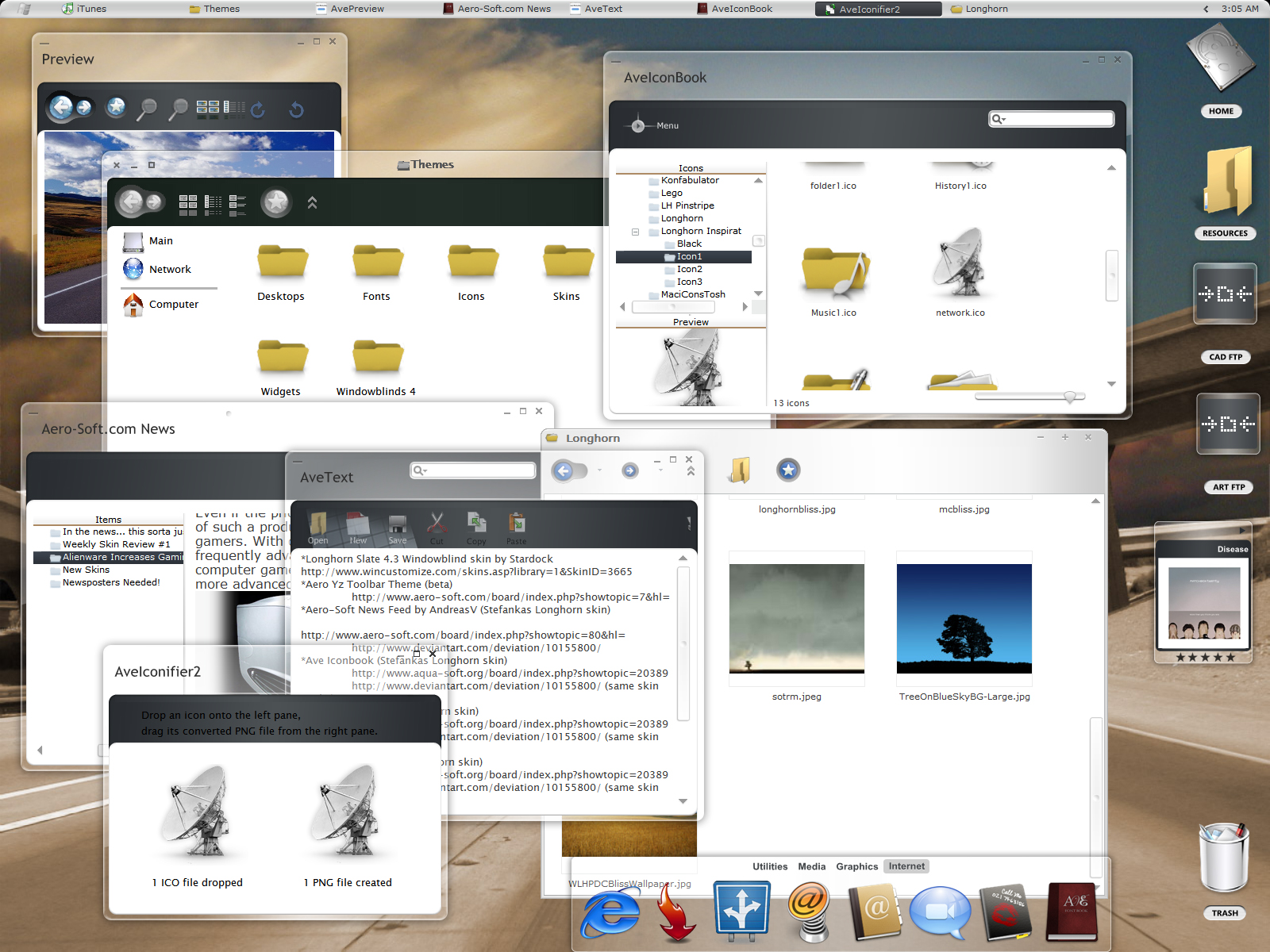
Task: Switch Preview to list view
Action: (234, 109)
